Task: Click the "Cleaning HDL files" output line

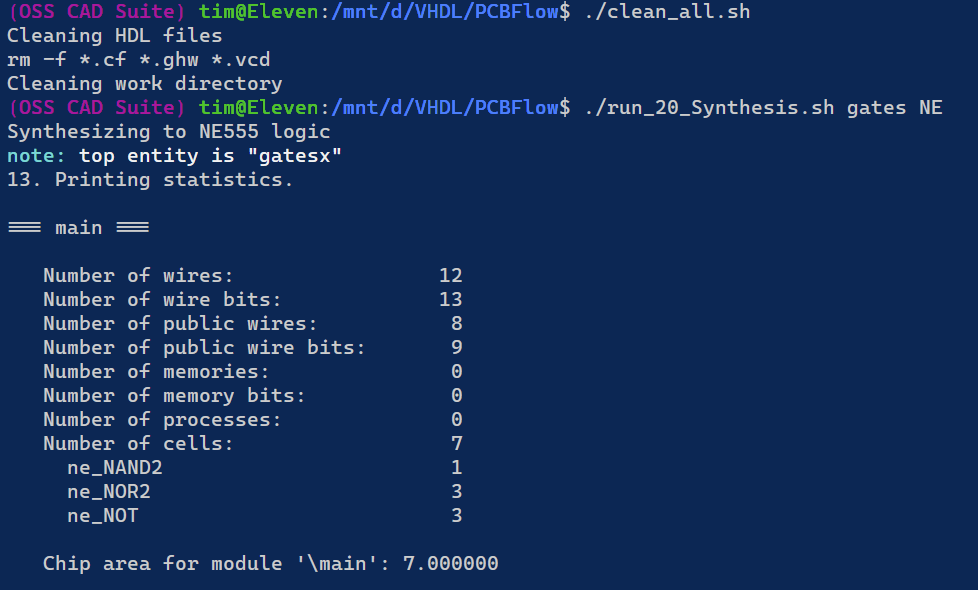Action: [x=114, y=36]
